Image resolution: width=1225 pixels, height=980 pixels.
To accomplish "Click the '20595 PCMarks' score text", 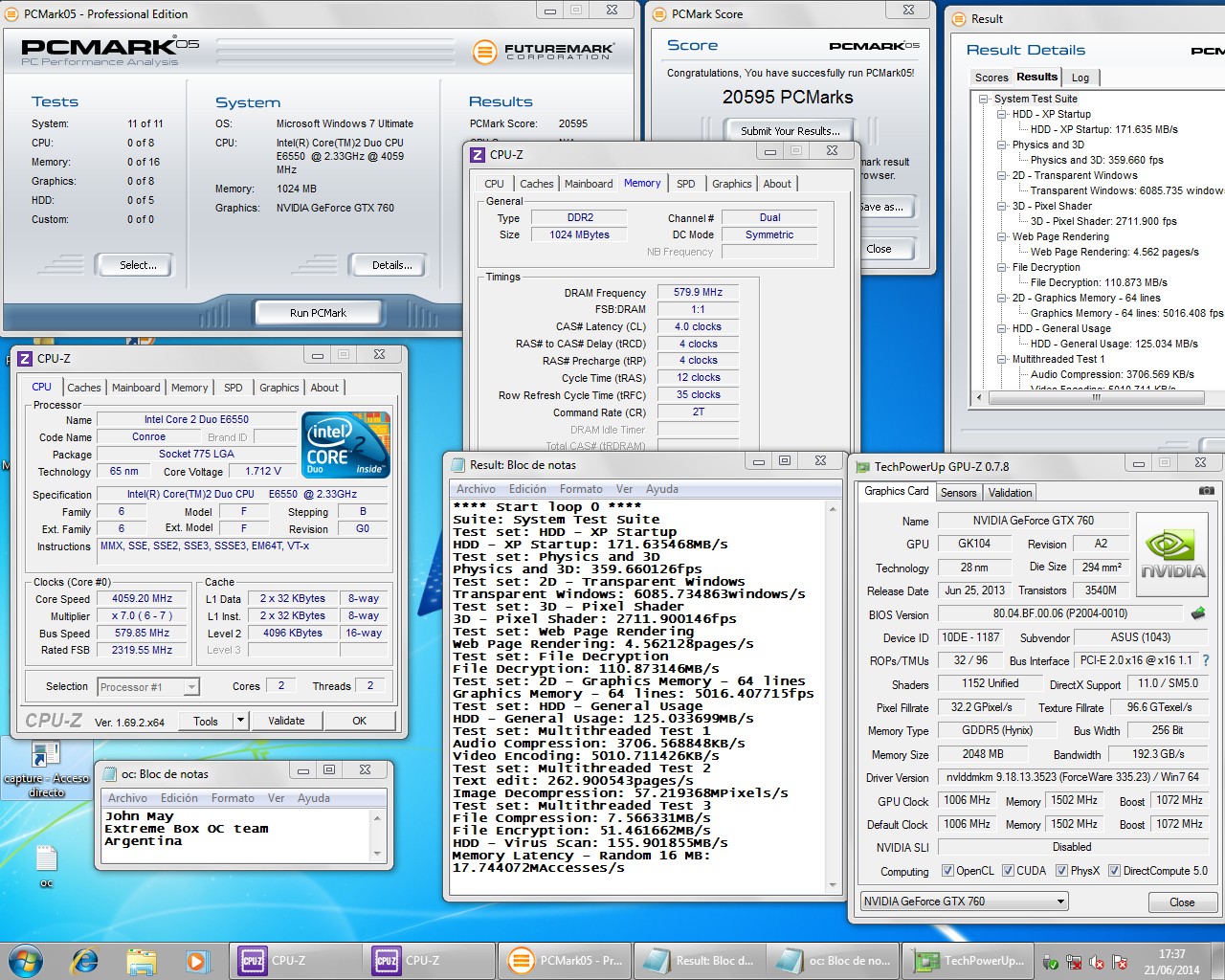I will pyautogui.click(x=788, y=97).
